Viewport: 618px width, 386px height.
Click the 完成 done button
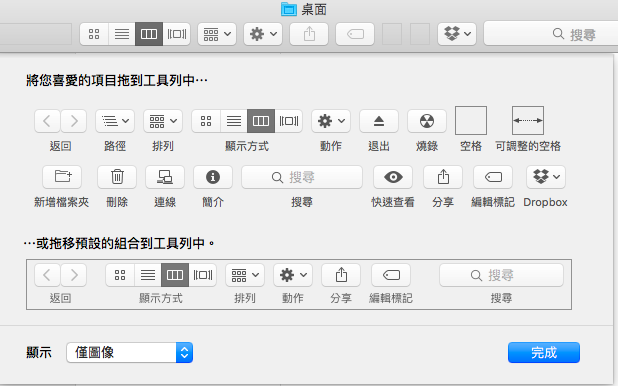click(544, 352)
